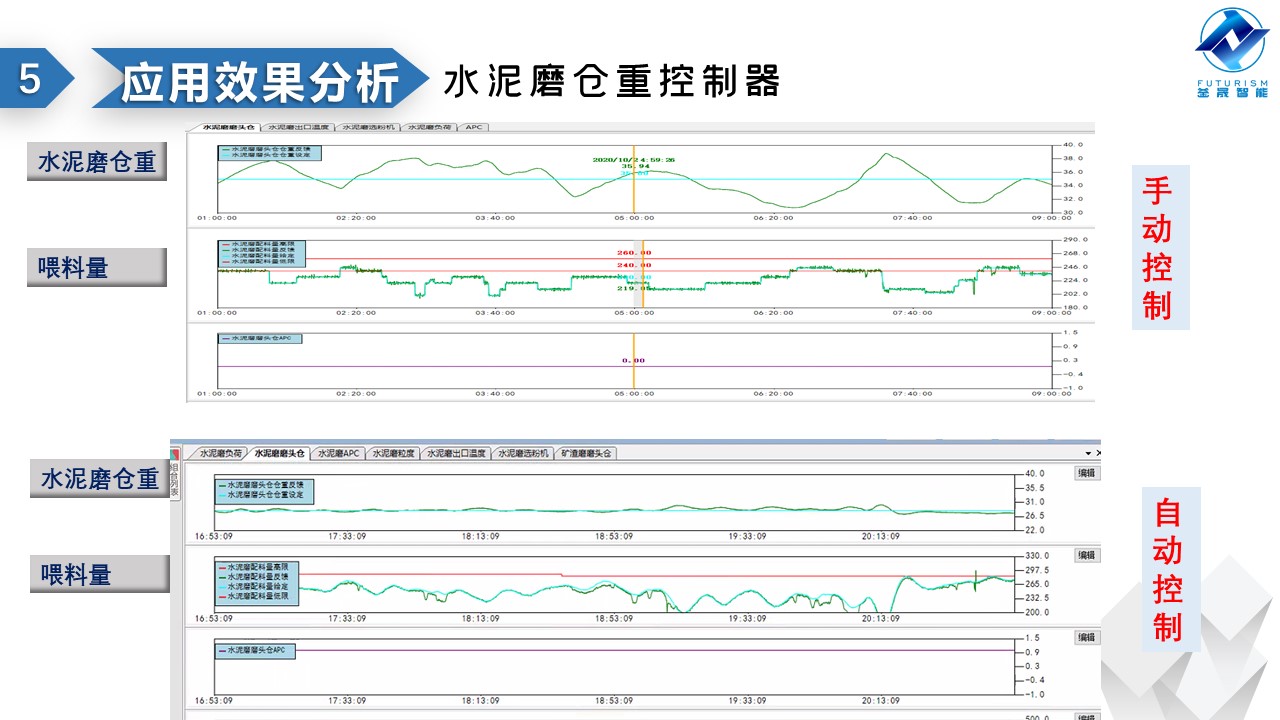Click the 2020/10/2 4:59:26 cursor timestamp
Image resolution: width=1280 pixels, height=720 pixels.
pos(633,159)
